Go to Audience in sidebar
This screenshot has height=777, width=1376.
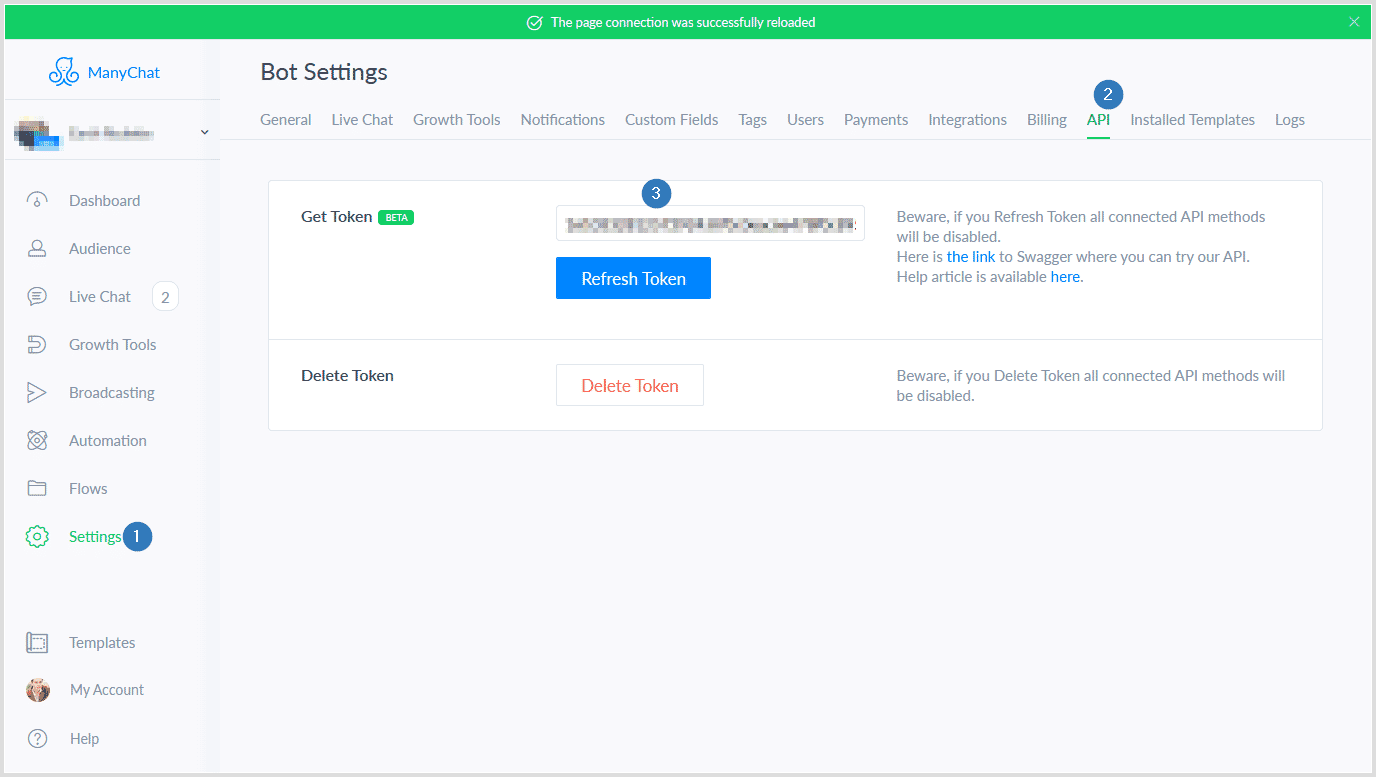pyautogui.click(x=100, y=248)
